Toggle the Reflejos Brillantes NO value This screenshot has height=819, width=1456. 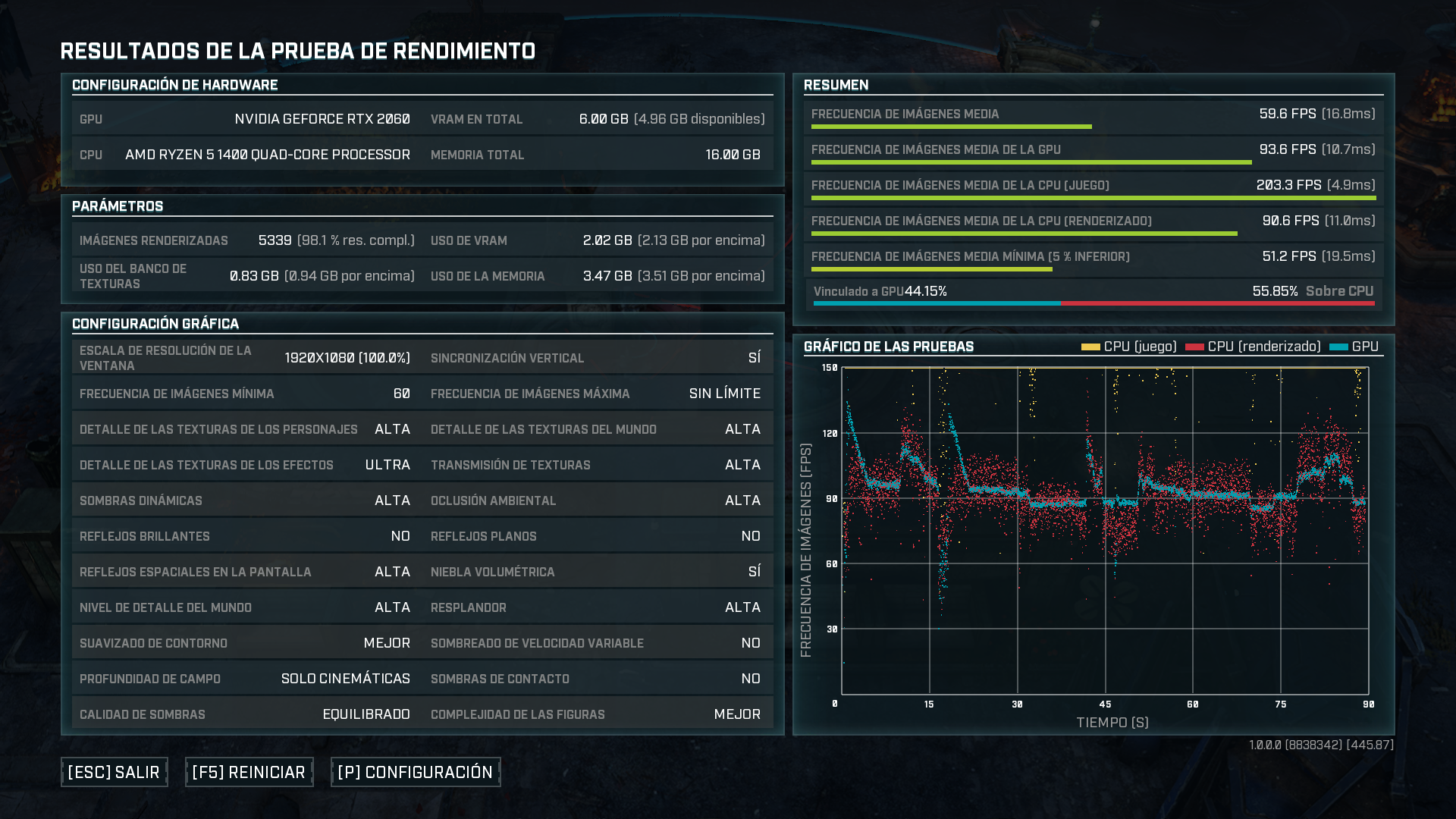coord(400,536)
